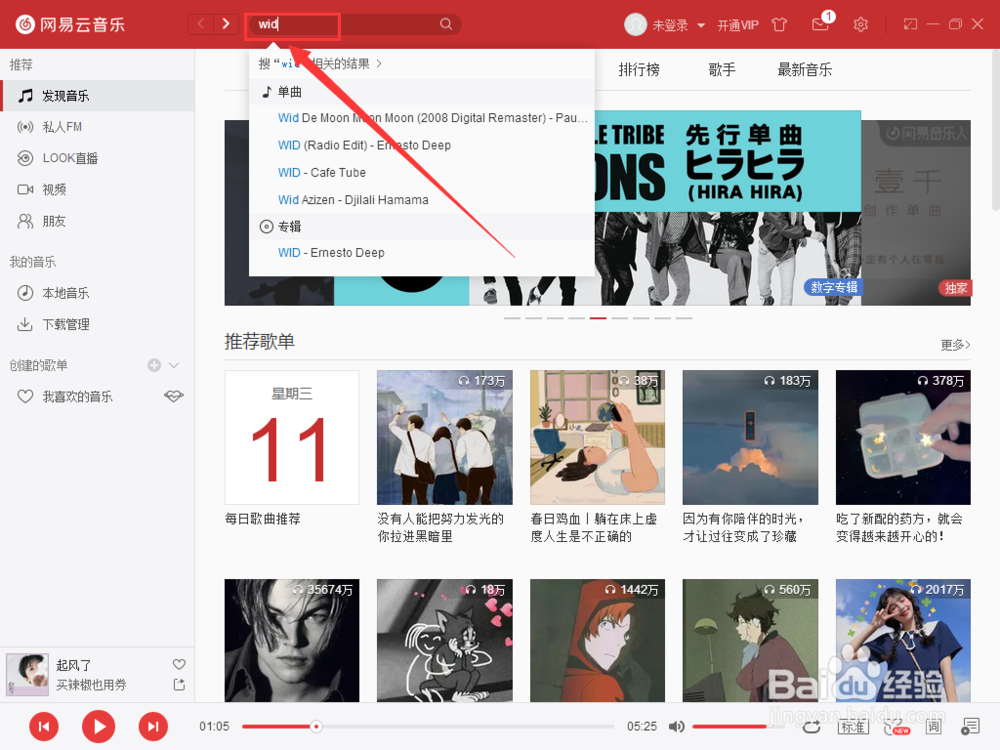Open playlist 春日鸡血 cover
The image size is (1000, 750).
597,438
